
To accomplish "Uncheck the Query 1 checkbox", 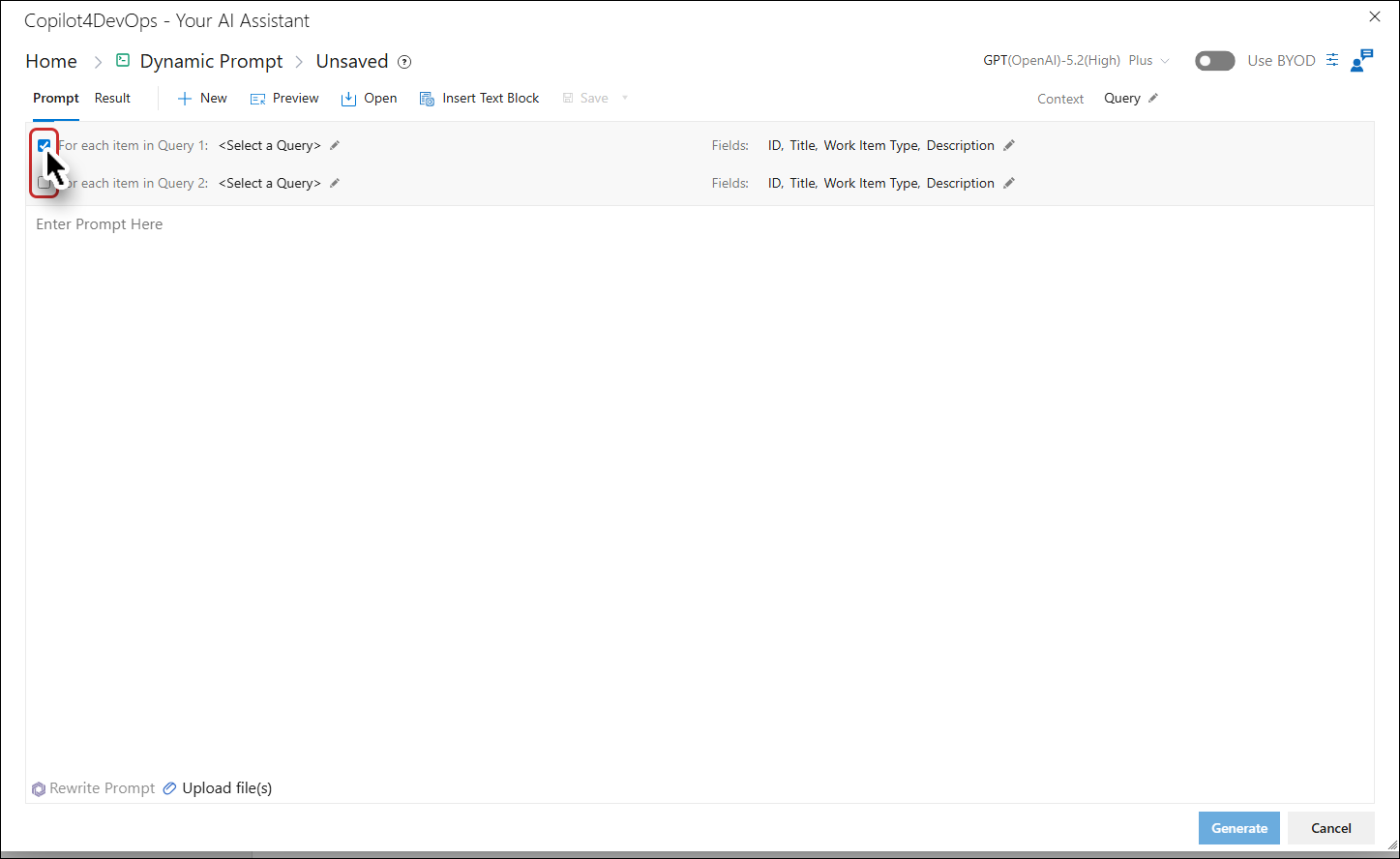I will 44,145.
